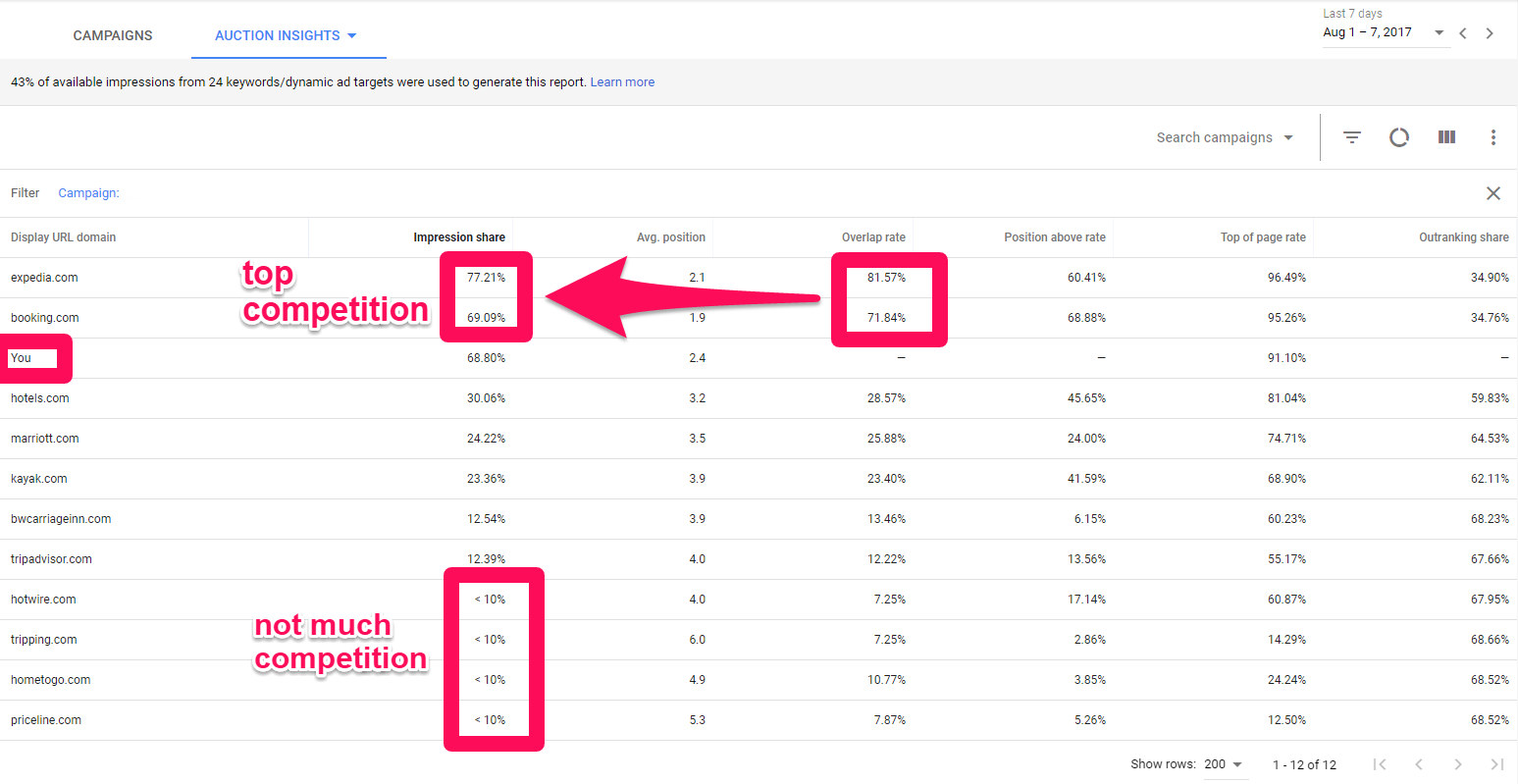The image size is (1518, 784).
Task: Sort by Outranking share column header
Action: pyautogui.click(x=1464, y=237)
